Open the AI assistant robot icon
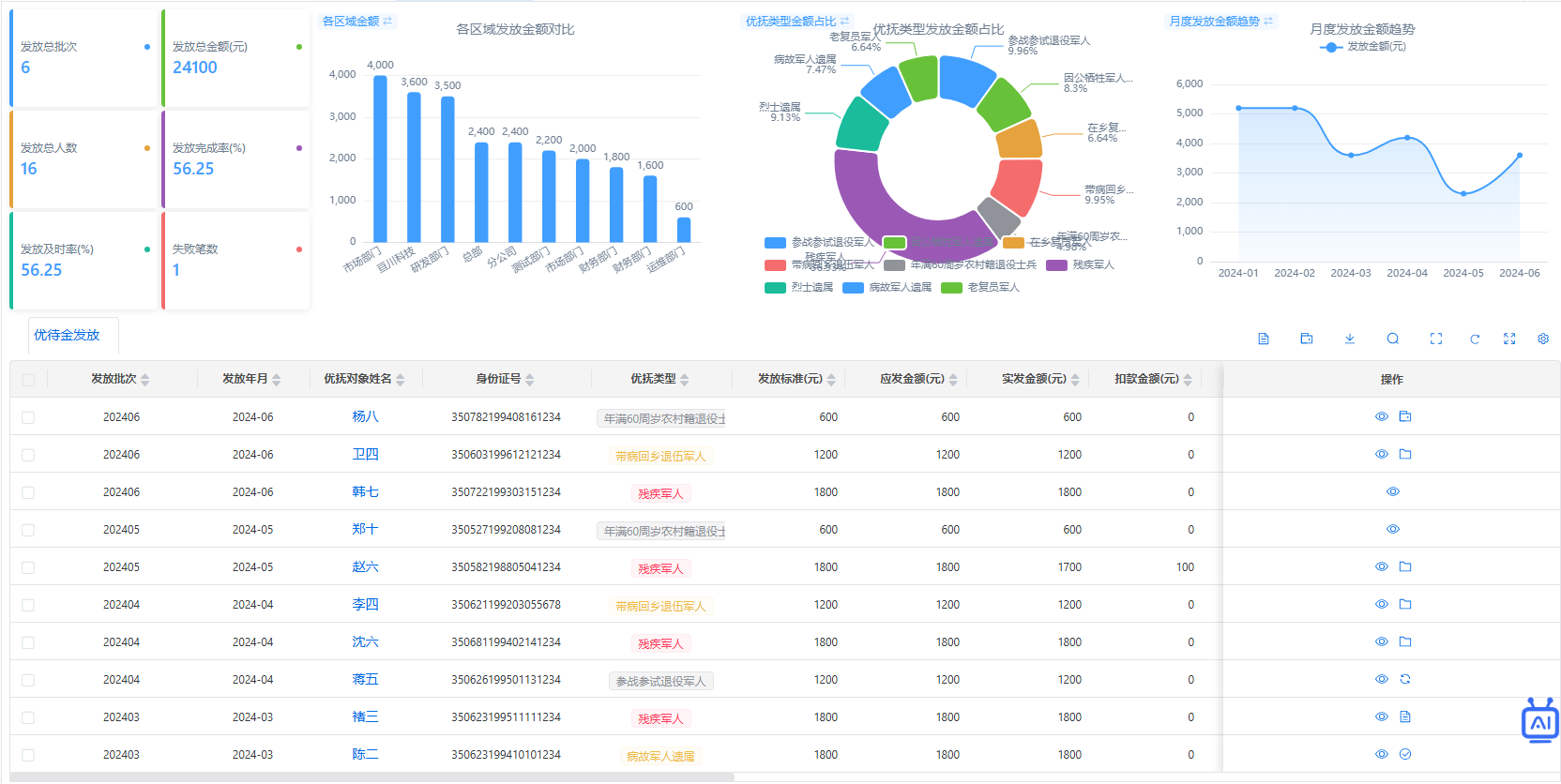 coord(1540,721)
